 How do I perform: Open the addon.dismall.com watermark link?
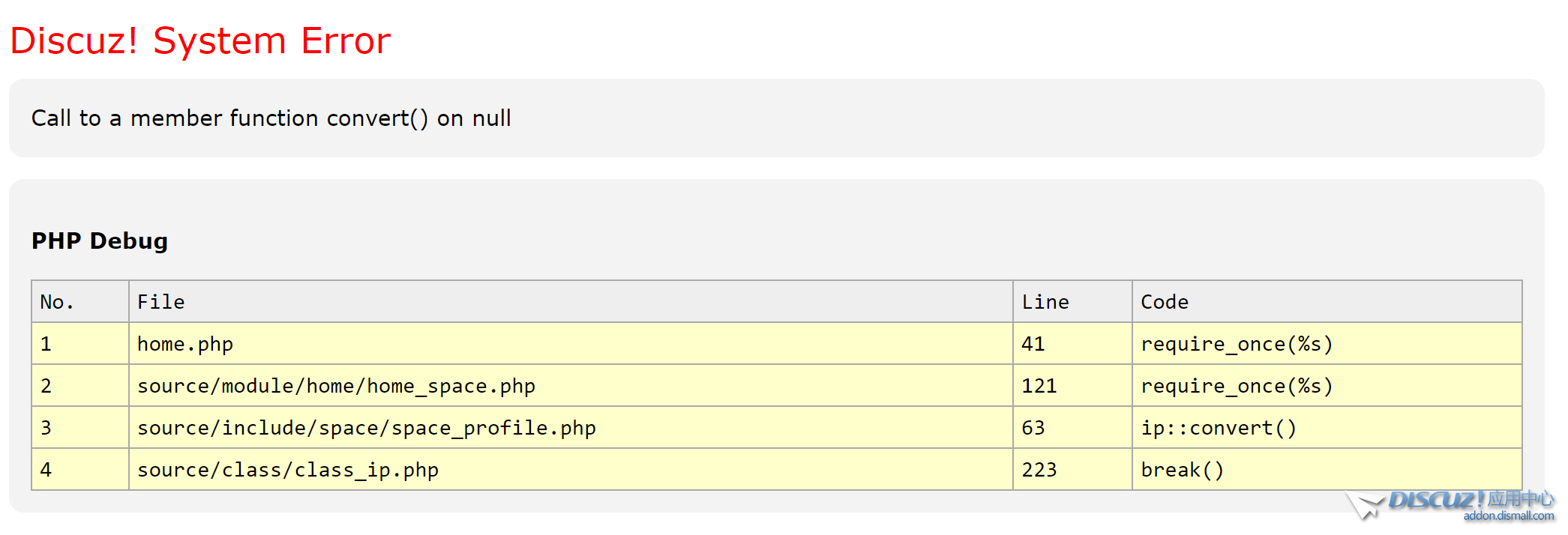tap(1508, 516)
